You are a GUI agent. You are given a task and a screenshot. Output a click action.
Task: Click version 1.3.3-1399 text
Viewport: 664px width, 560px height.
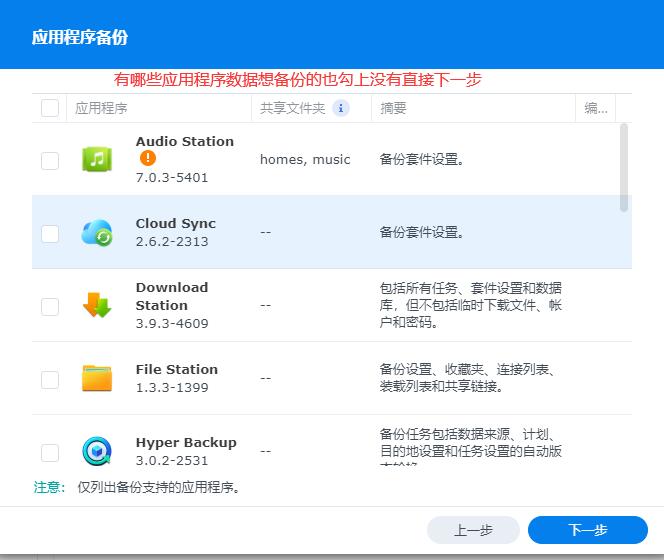[172, 388]
